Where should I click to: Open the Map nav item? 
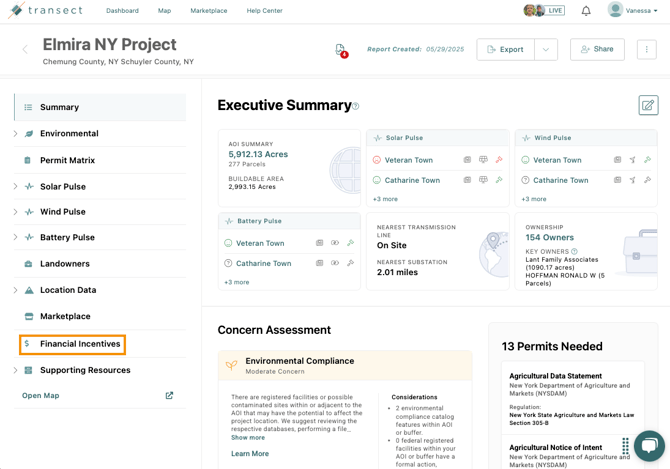pos(165,11)
